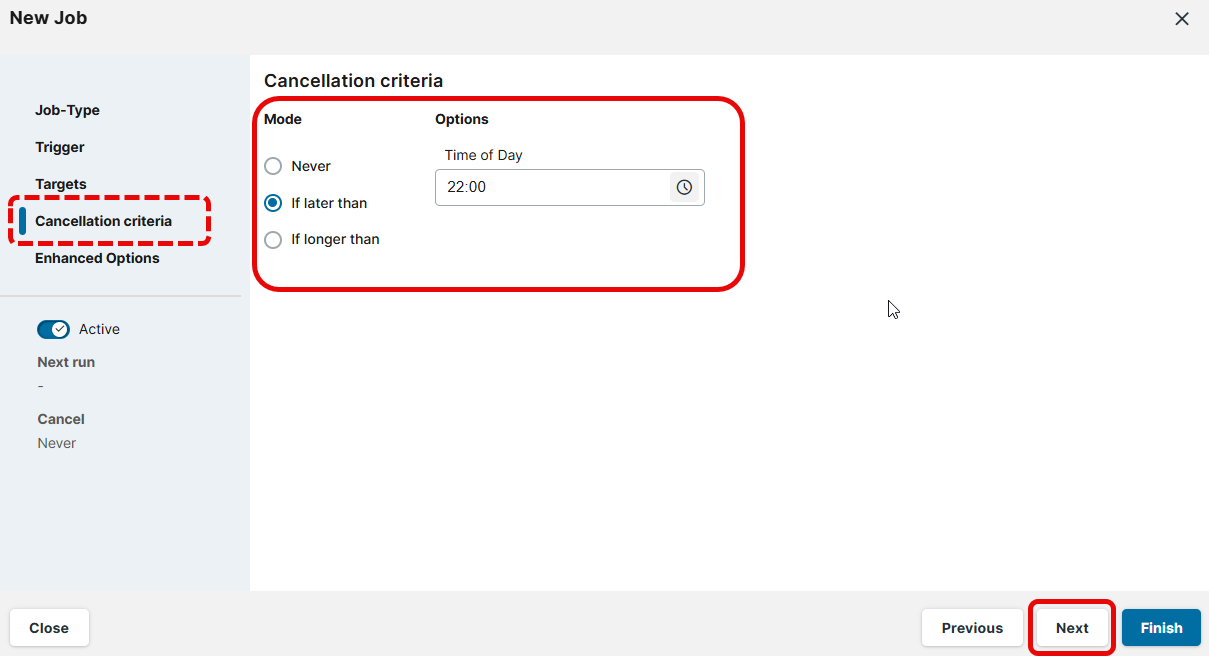Click the Cancellation criteria page heading
The image size is (1209, 656).
click(x=353, y=80)
